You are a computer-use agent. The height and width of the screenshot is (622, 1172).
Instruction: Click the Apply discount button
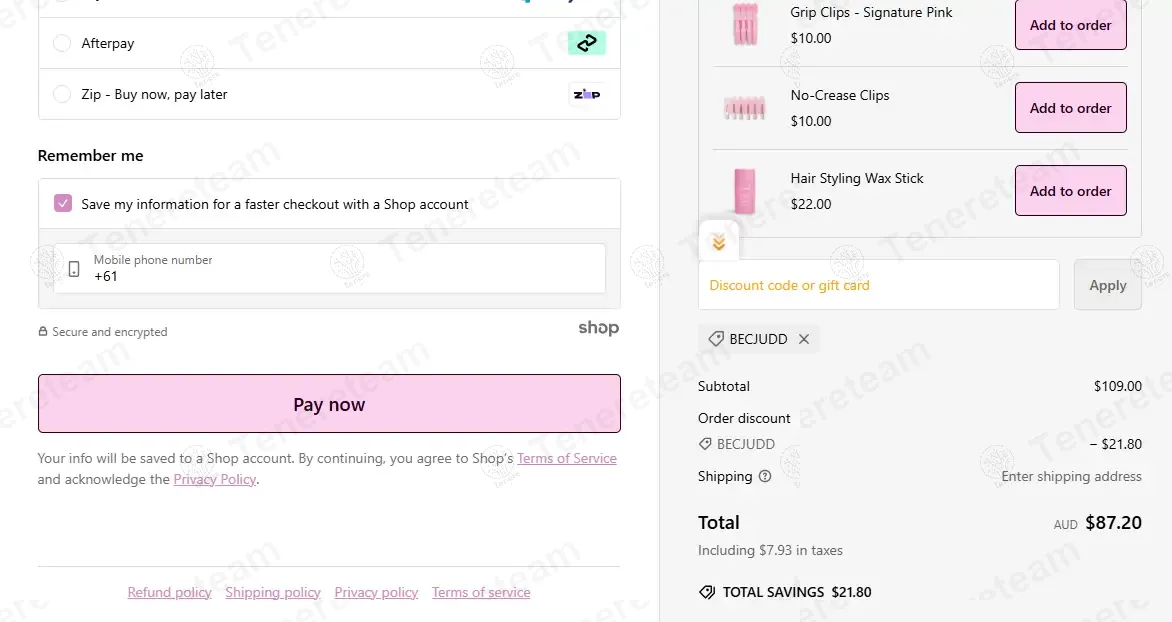click(x=1108, y=285)
